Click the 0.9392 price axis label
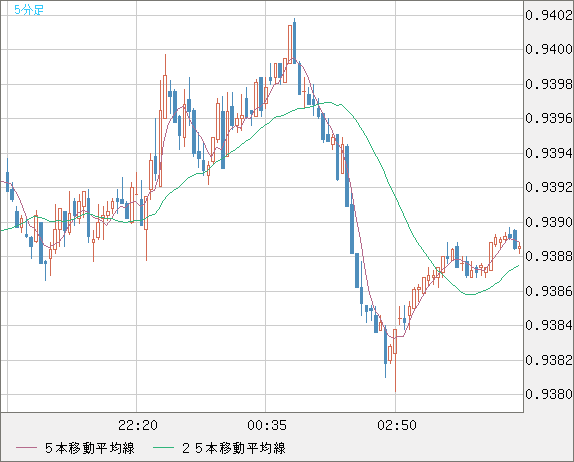The image size is (574, 462). point(549,187)
